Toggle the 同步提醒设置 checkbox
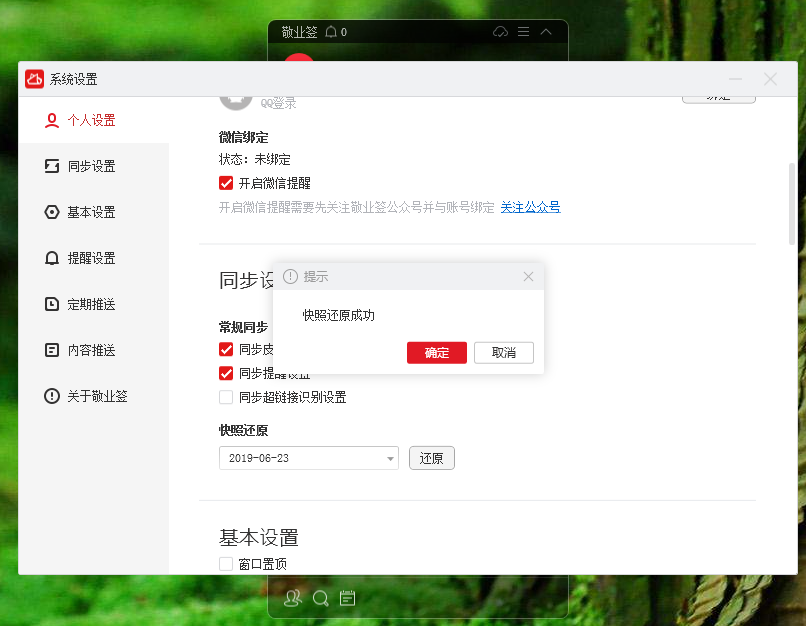The width and height of the screenshot is (806, 626). [226, 373]
